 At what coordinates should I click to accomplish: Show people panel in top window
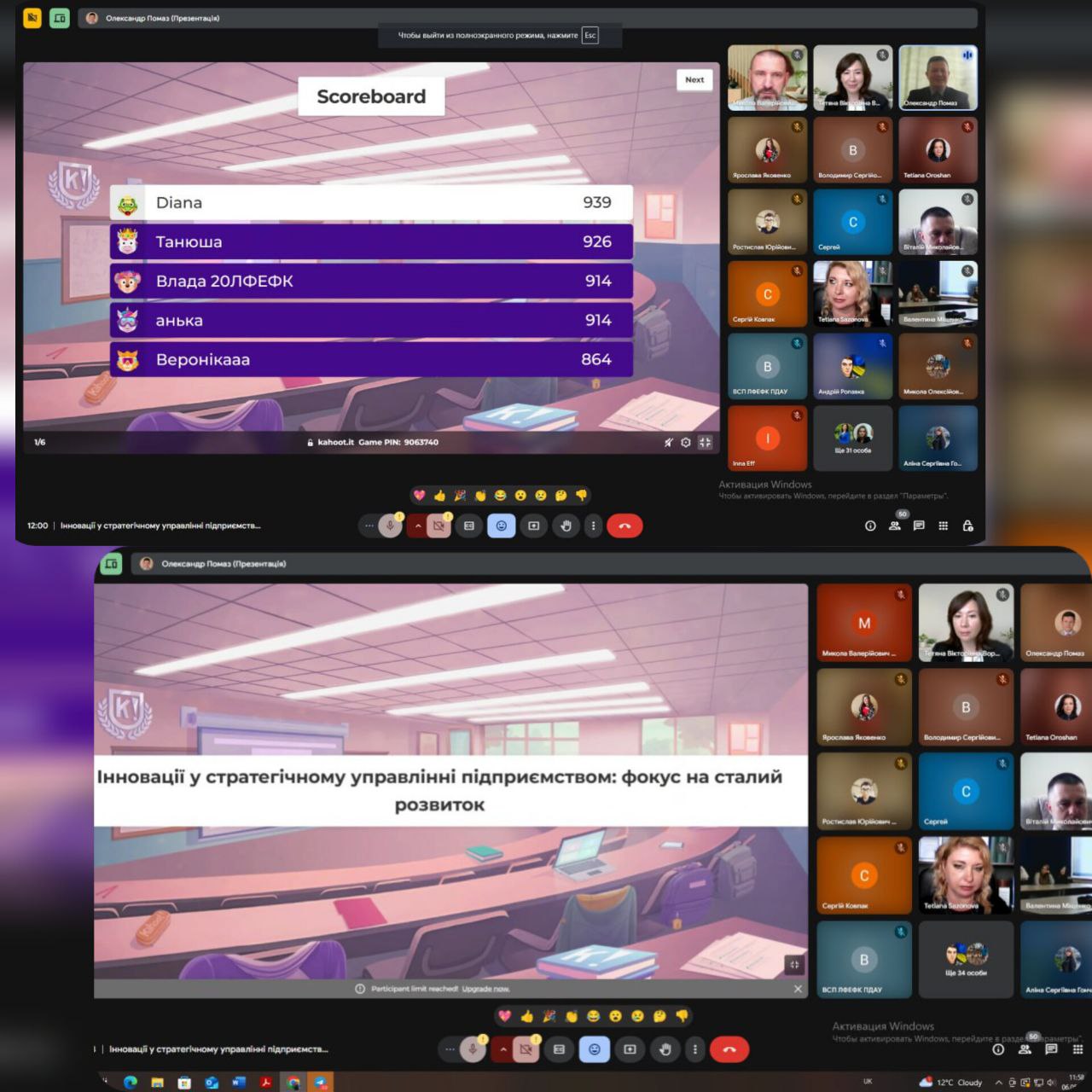tap(895, 526)
